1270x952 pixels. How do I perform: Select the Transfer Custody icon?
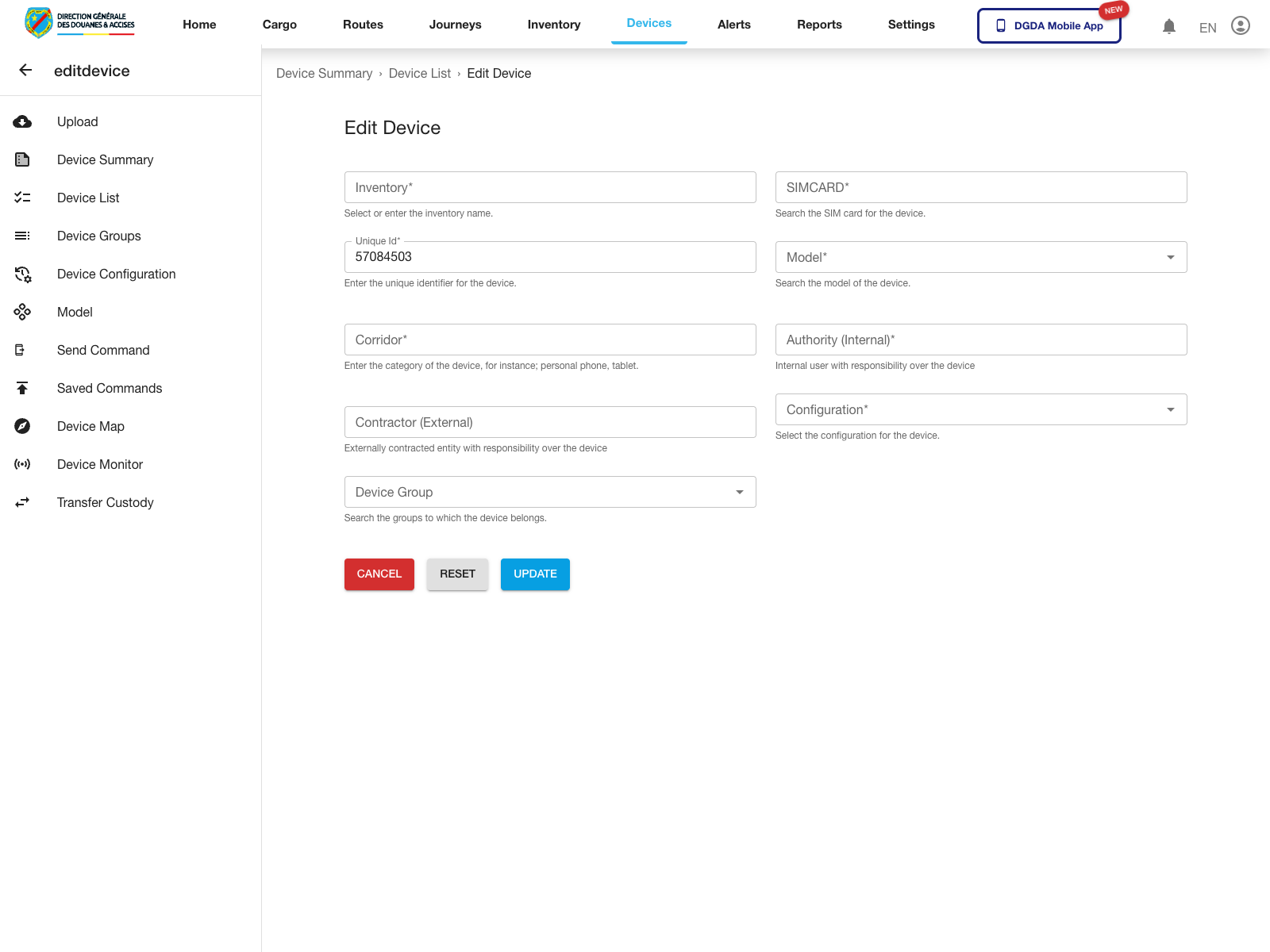pyautogui.click(x=22, y=502)
